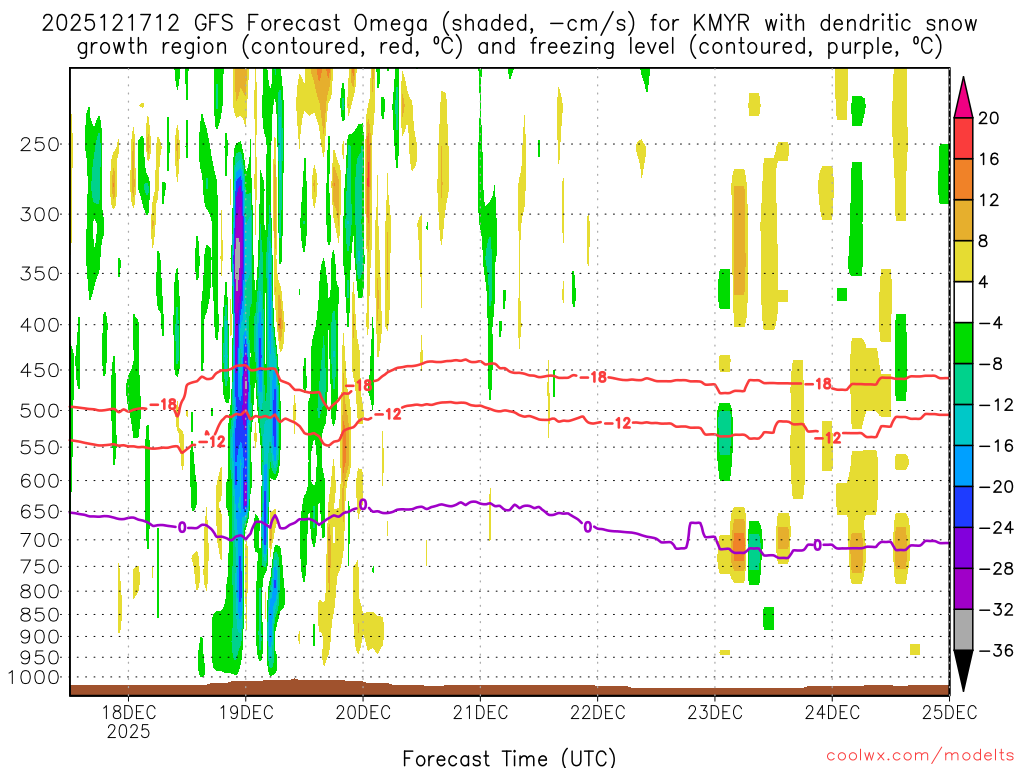
Task: Click the purple 0 freezing label near 22DEC
Action: (588, 526)
